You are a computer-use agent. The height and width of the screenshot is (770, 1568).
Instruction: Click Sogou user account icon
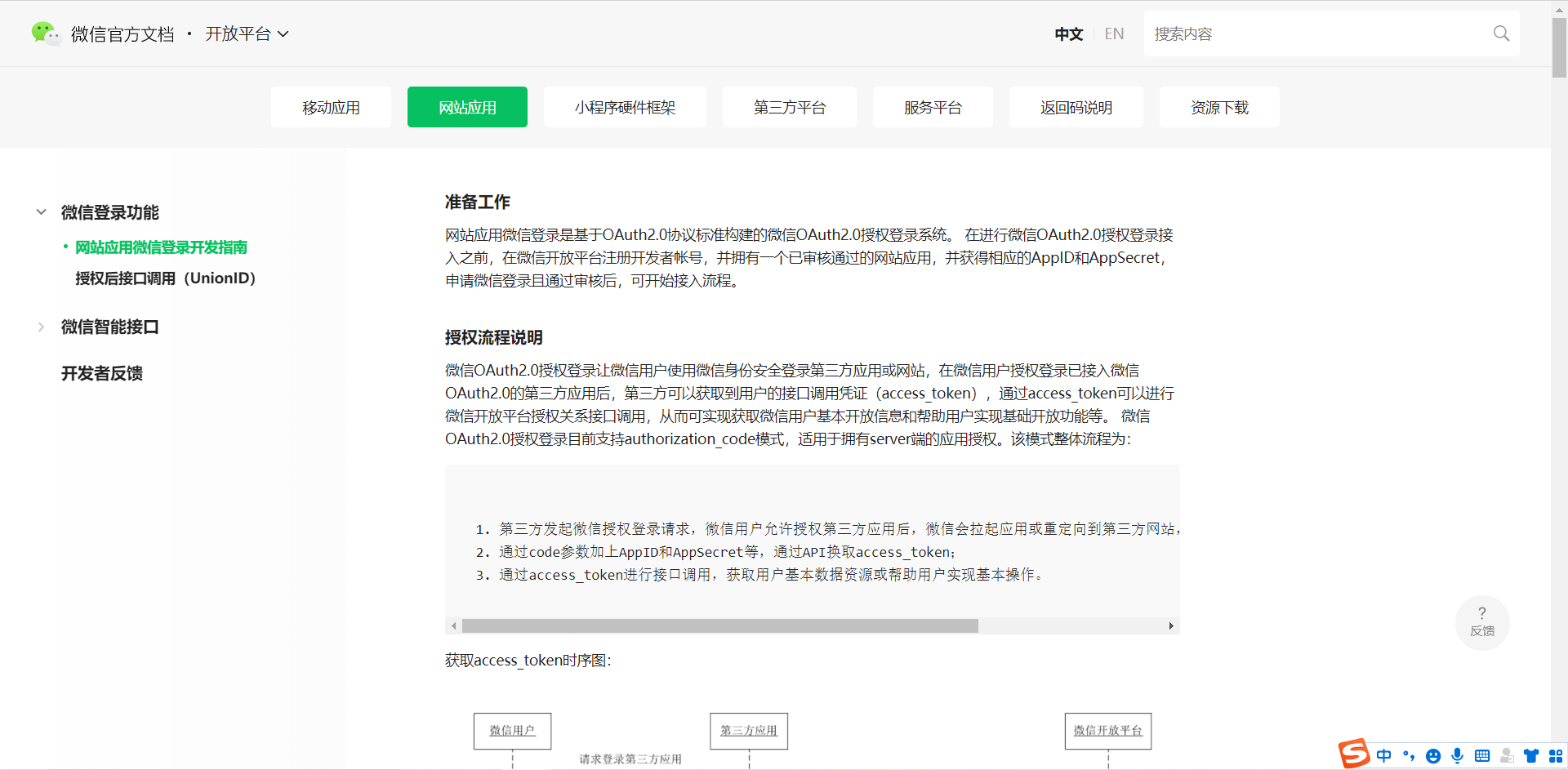[x=1507, y=755]
